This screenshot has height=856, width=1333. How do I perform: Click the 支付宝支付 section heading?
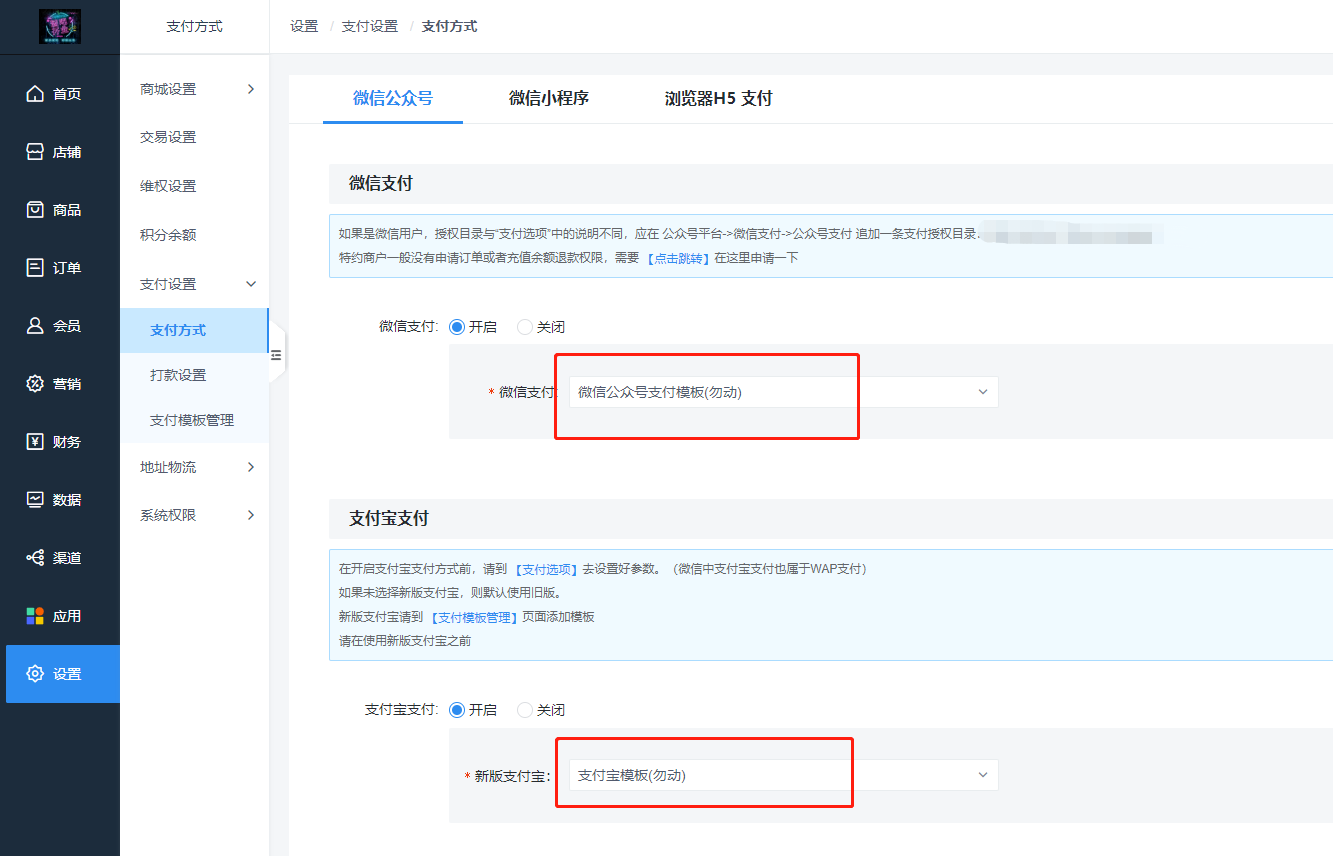coord(389,519)
